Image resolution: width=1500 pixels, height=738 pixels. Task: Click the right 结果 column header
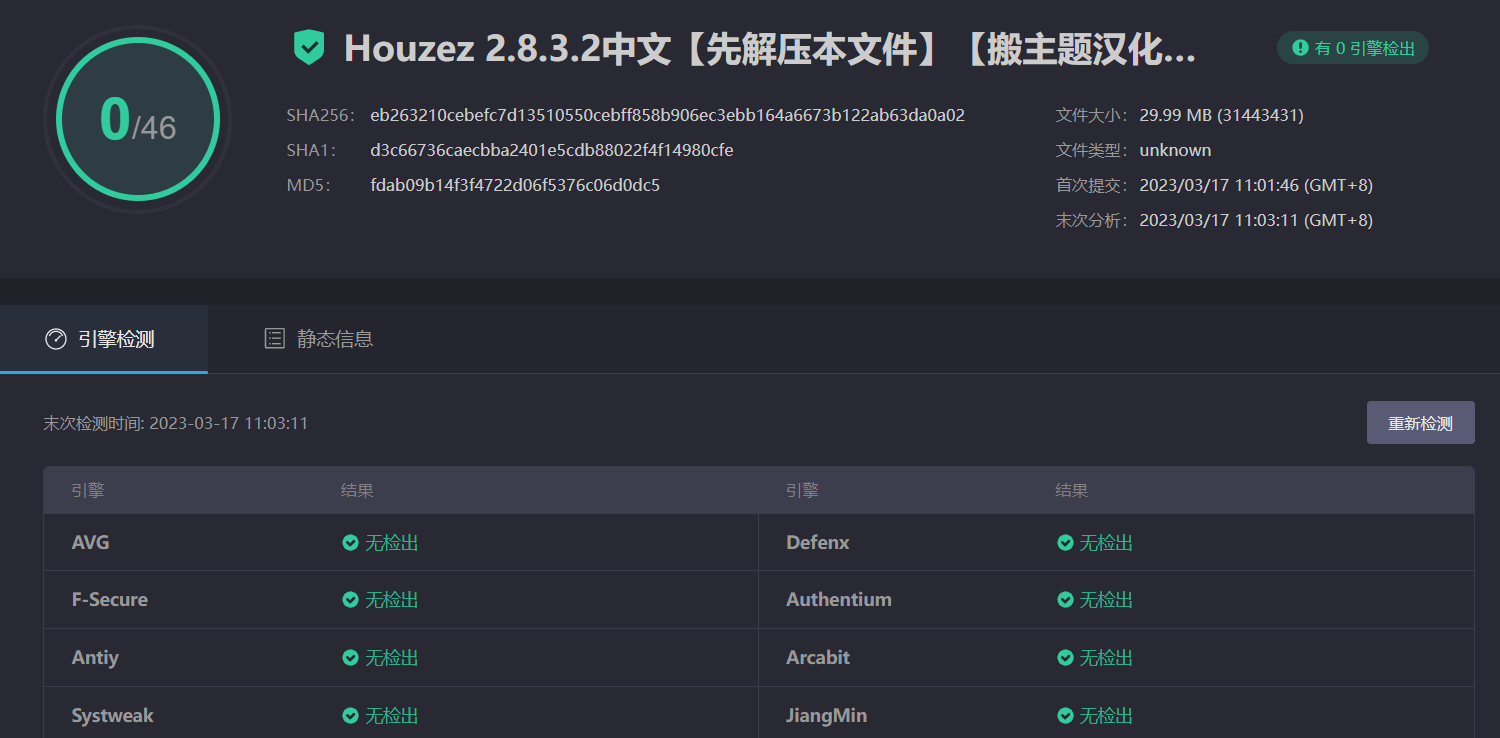coord(1072,491)
